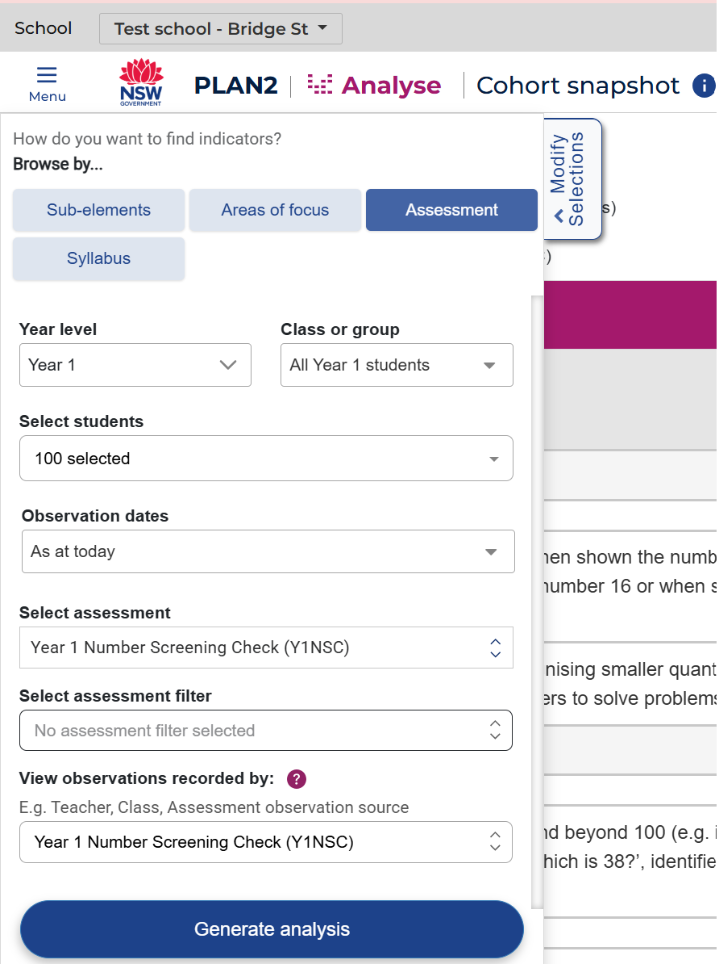This screenshot has height=964, width=717.
Task: Click the Cohort snapshot heading
Action: tap(578, 85)
